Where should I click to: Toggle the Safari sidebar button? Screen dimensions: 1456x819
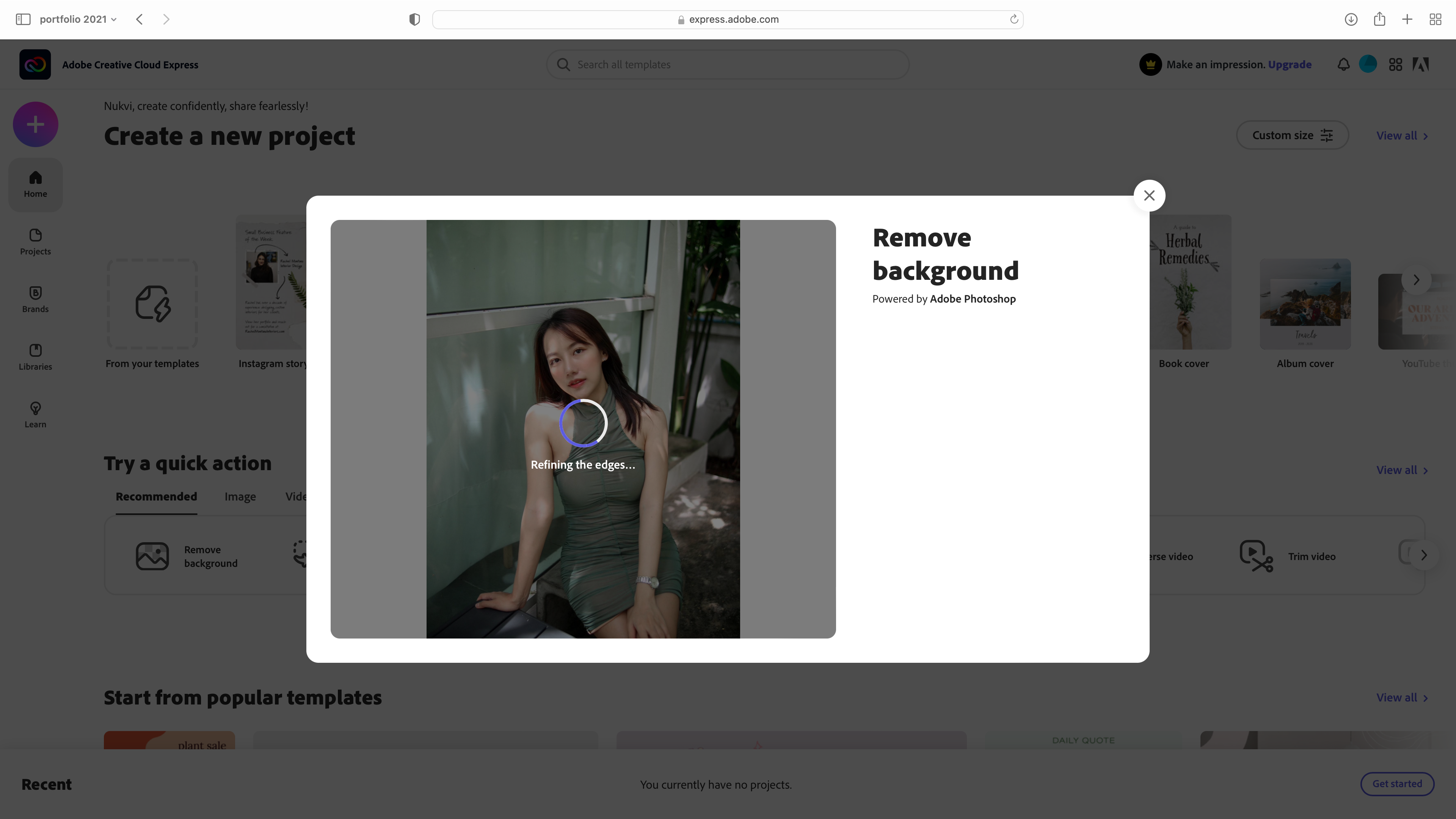point(23,19)
